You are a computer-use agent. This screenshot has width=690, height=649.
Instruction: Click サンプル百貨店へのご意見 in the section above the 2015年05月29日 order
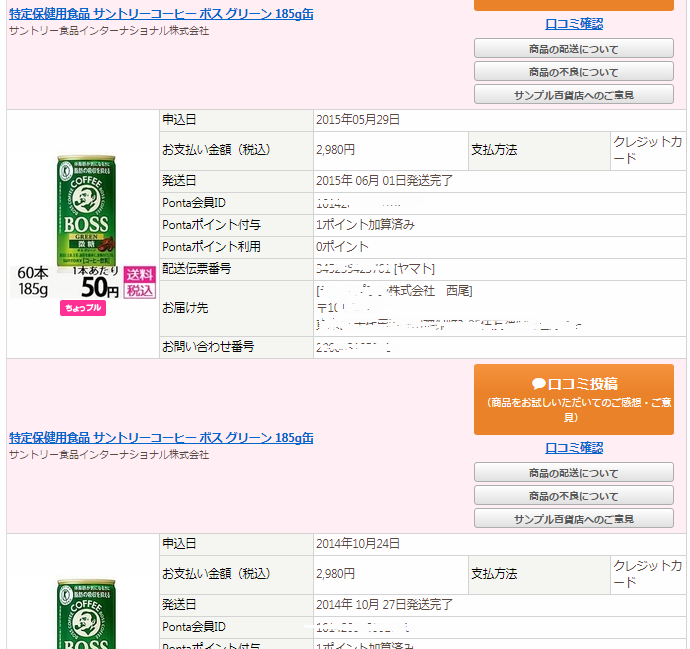(x=574, y=95)
